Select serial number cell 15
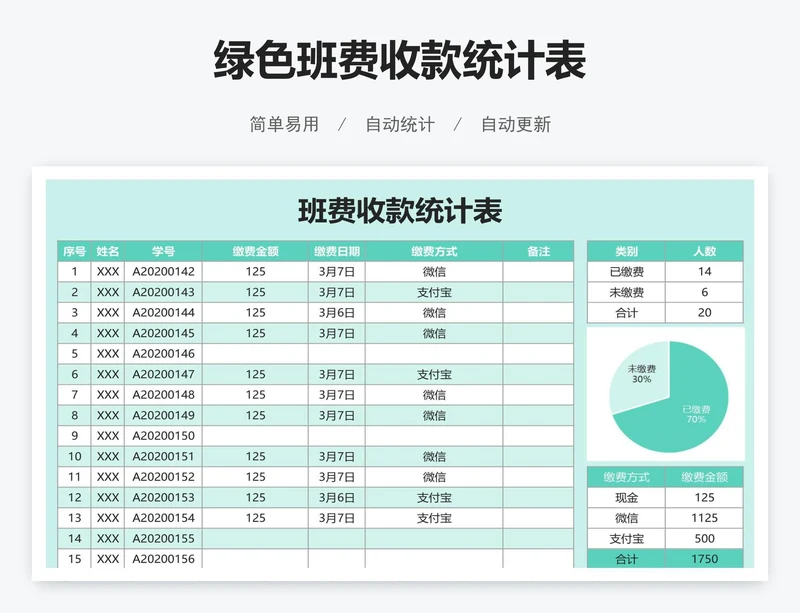This screenshot has height=613, width=800. [74, 558]
